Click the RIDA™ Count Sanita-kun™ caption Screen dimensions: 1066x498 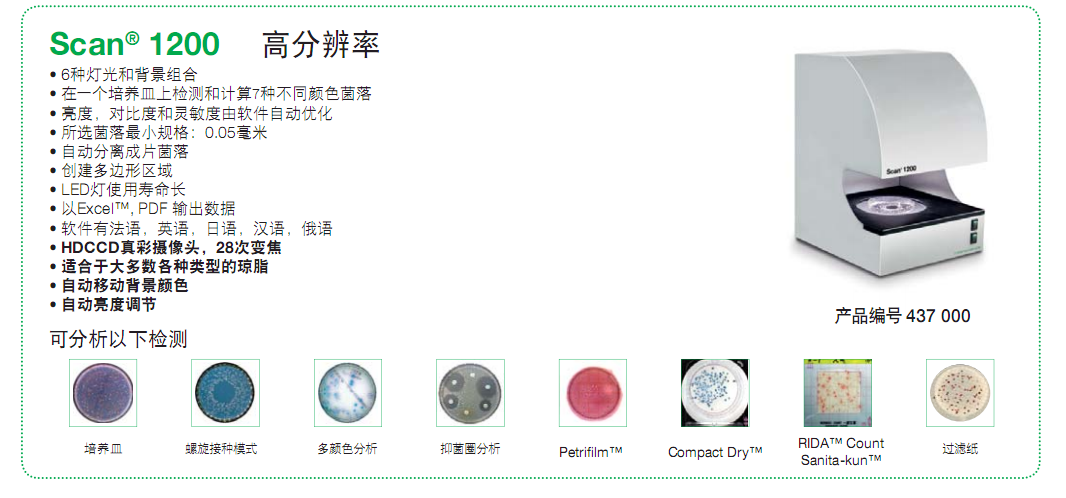841,451
